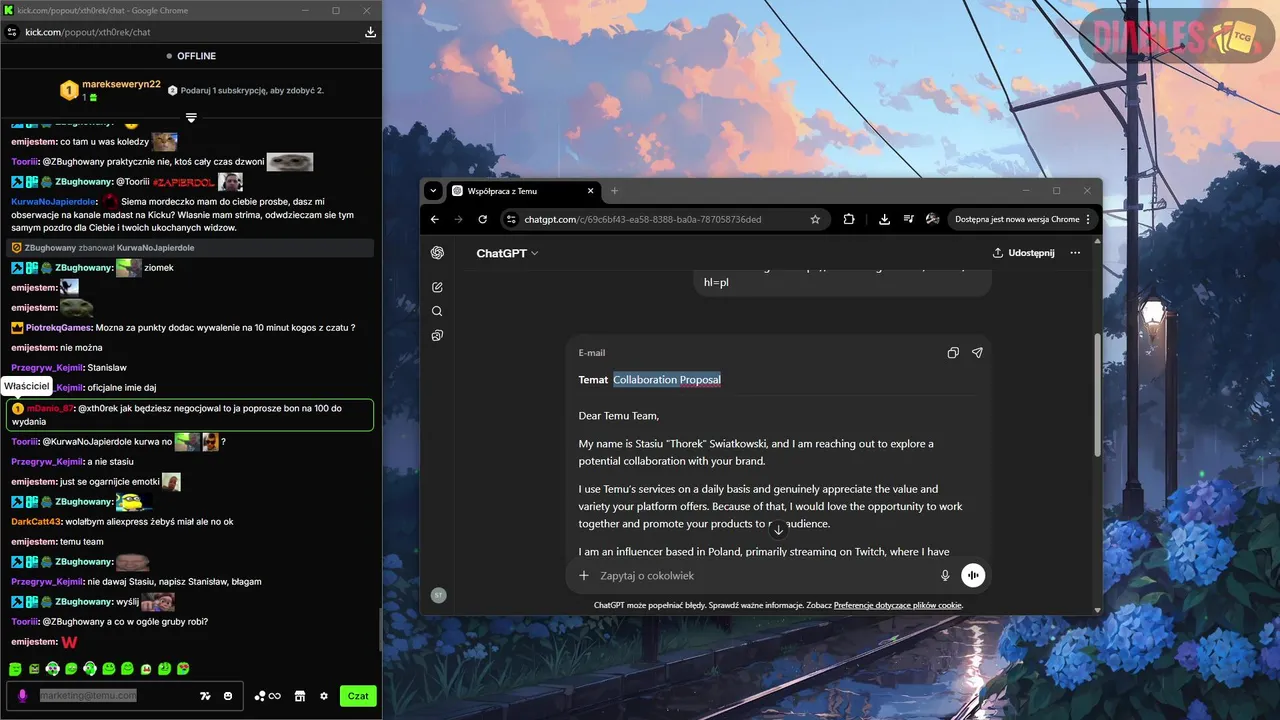Click site info icon in Kick chat window
Viewport: 1280px width, 720px height.
(x=11, y=32)
